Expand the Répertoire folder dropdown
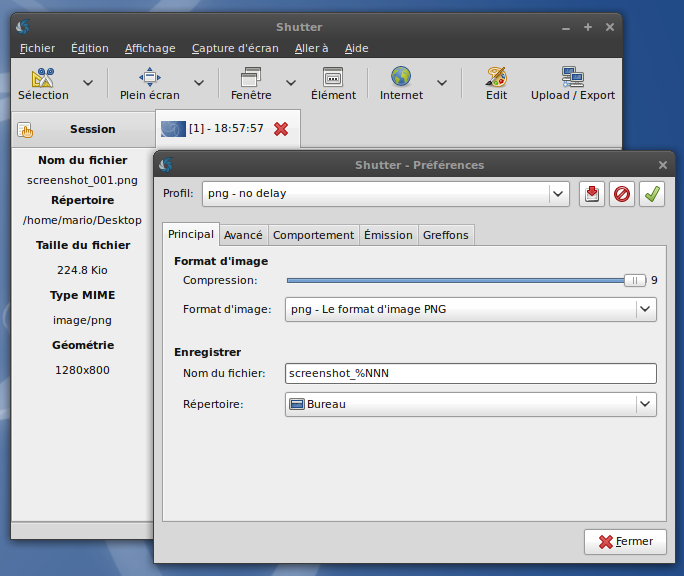The height and width of the screenshot is (576, 684). (x=645, y=404)
